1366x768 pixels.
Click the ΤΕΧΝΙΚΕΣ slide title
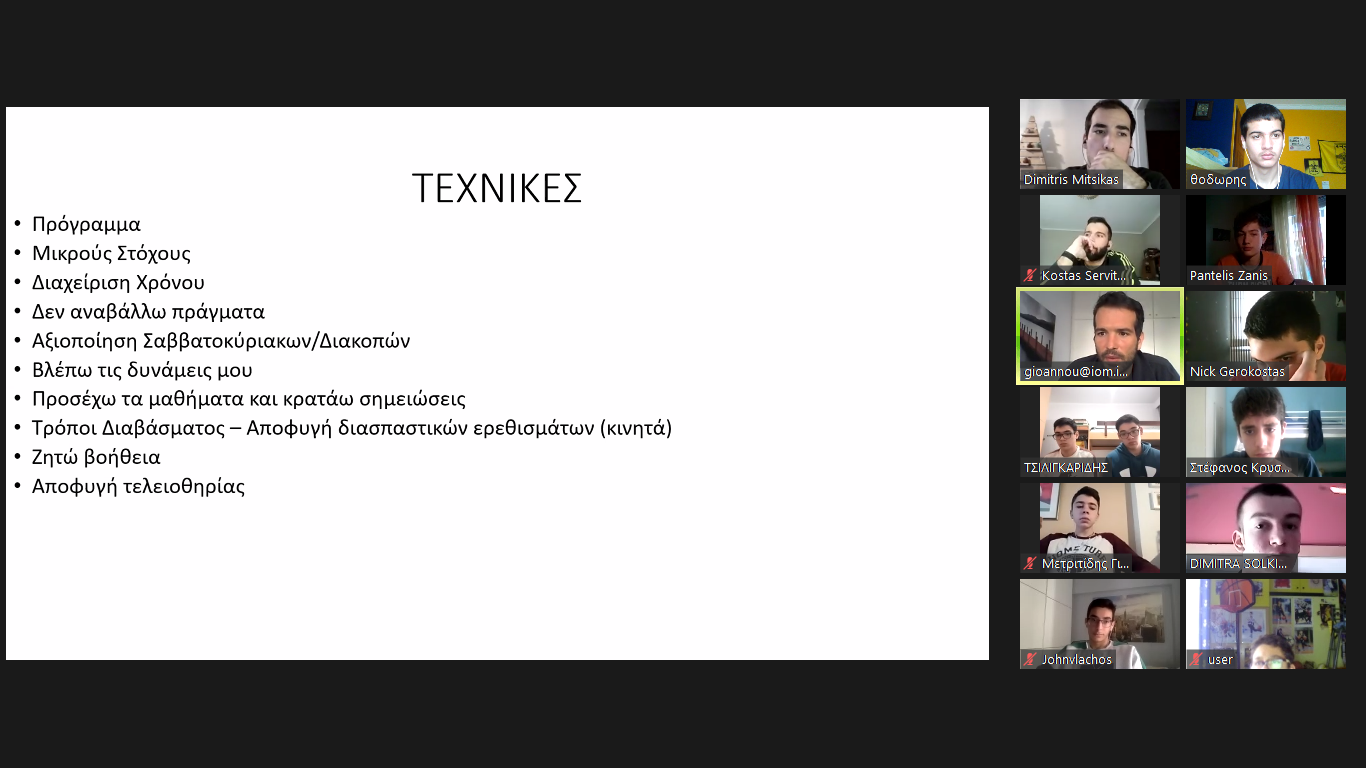tap(497, 188)
